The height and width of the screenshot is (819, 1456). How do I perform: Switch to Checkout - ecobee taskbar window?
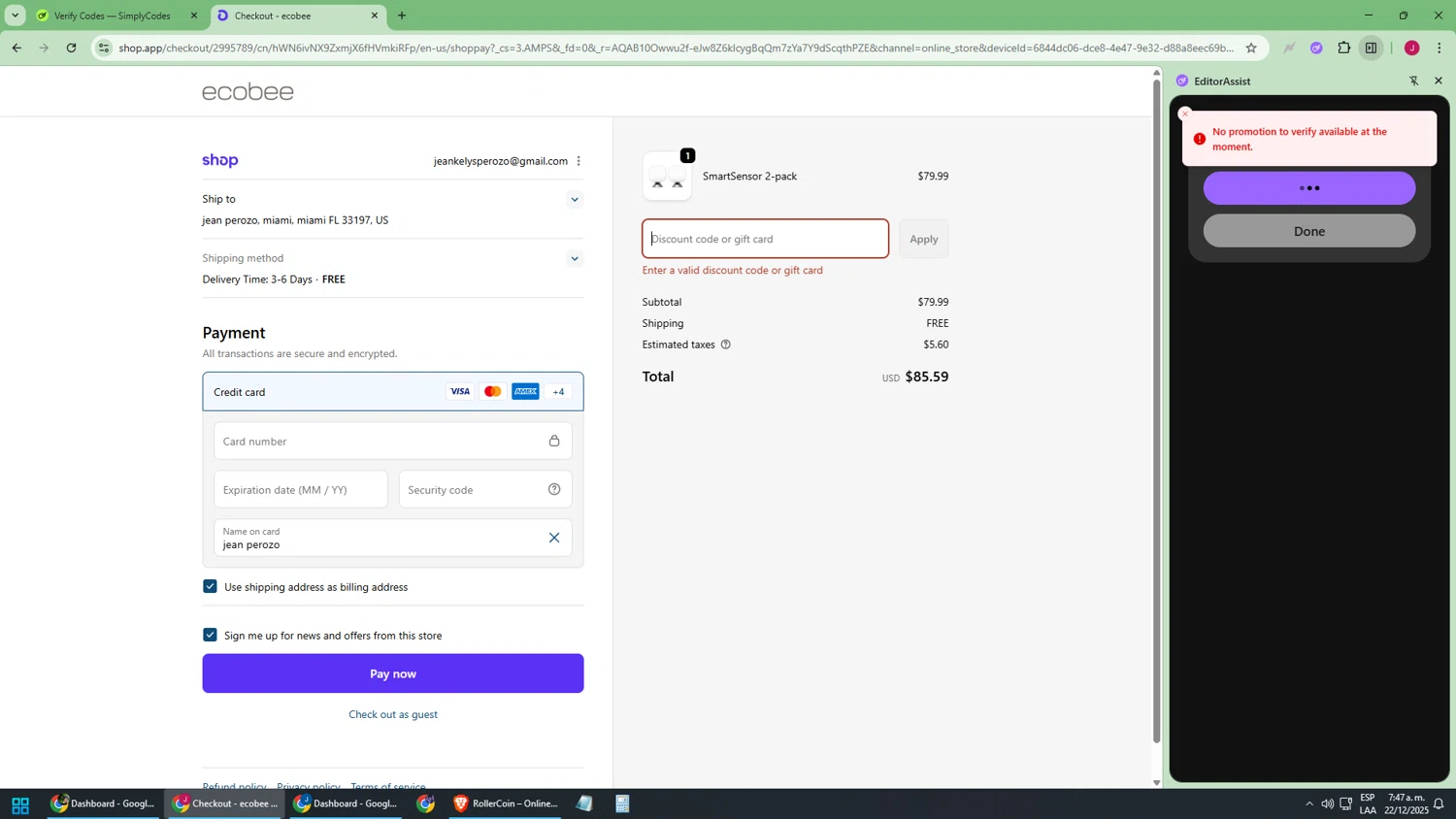tap(225, 803)
